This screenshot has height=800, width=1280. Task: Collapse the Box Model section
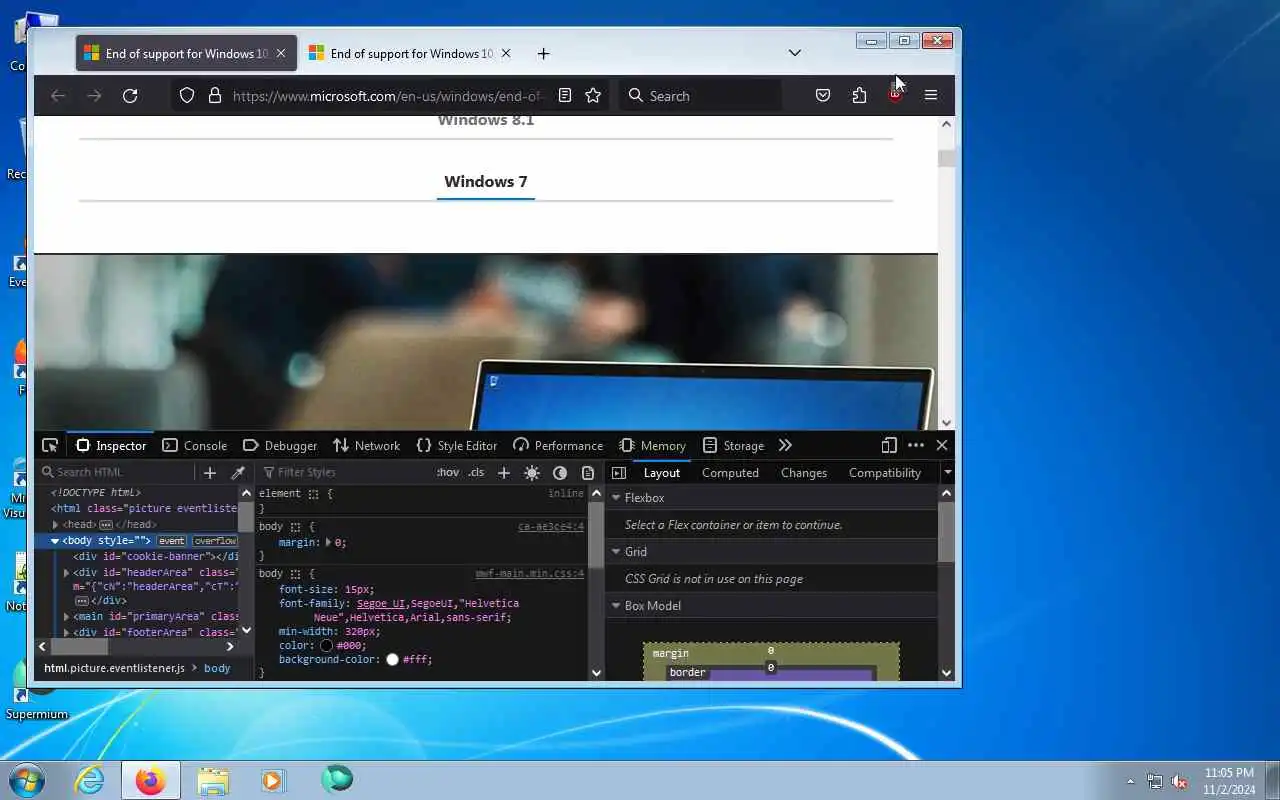click(617, 605)
